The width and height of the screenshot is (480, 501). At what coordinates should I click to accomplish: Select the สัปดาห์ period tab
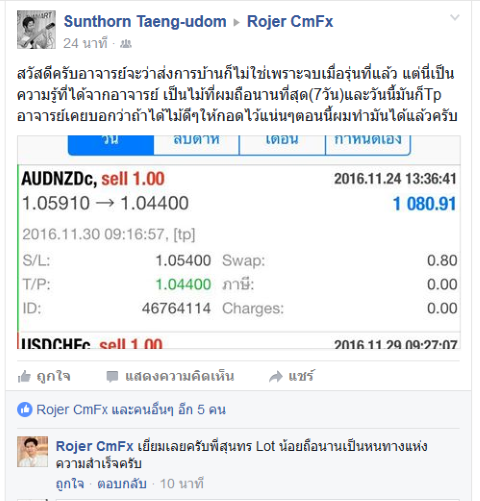tap(196, 145)
